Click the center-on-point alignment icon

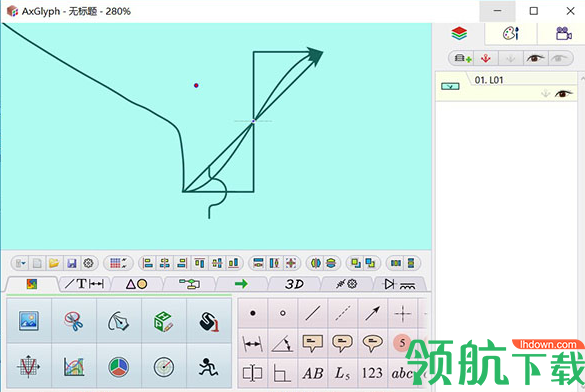pyautogui.click(x=291, y=263)
